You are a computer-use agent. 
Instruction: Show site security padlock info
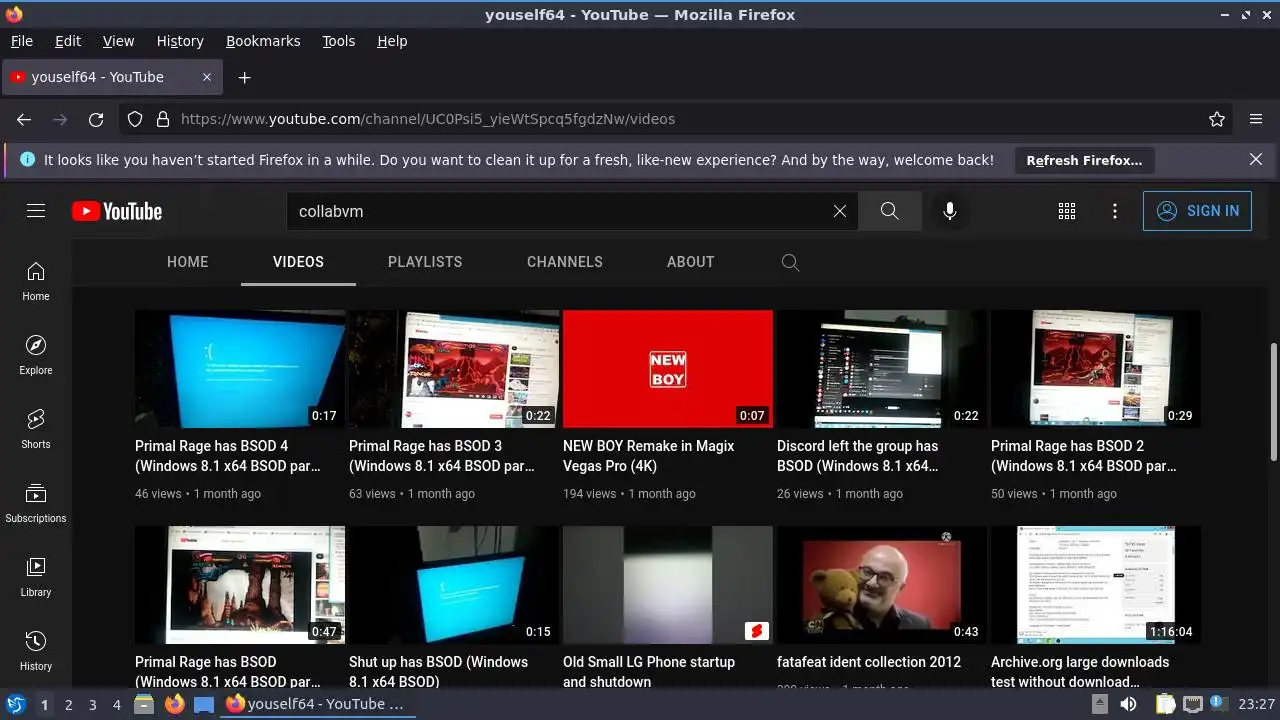[x=163, y=119]
